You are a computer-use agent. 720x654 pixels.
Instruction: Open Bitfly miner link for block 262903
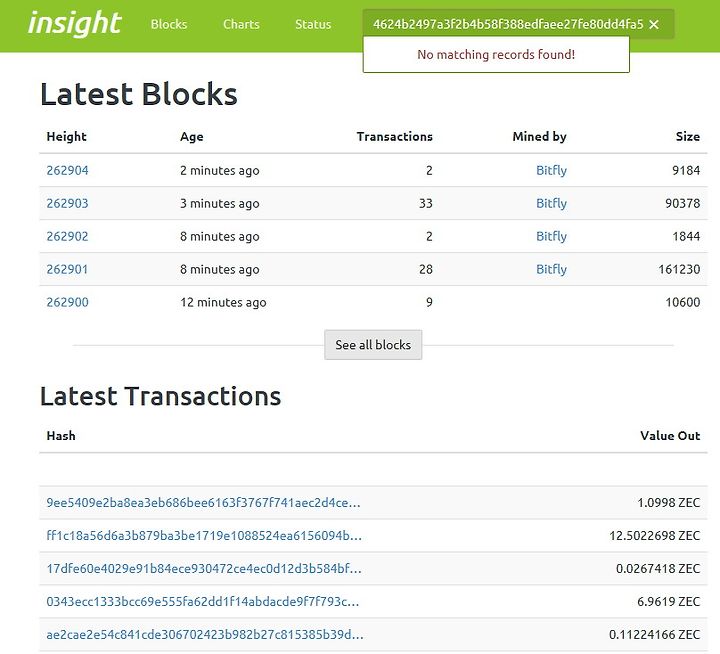click(551, 203)
